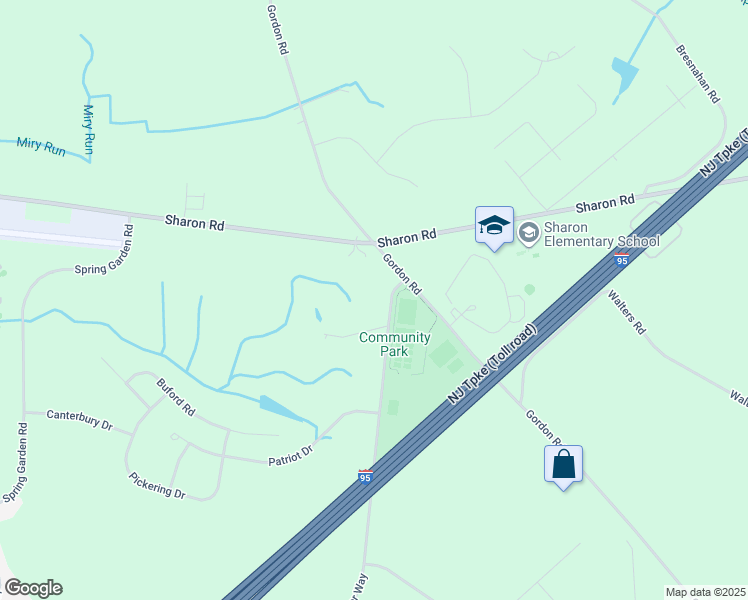The image size is (748, 600).
Task: Click the Bresnahan Rd street label
Action: [697, 74]
